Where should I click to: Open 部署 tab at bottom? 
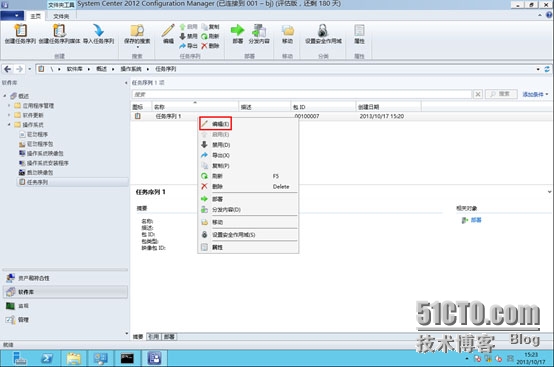coord(169,337)
